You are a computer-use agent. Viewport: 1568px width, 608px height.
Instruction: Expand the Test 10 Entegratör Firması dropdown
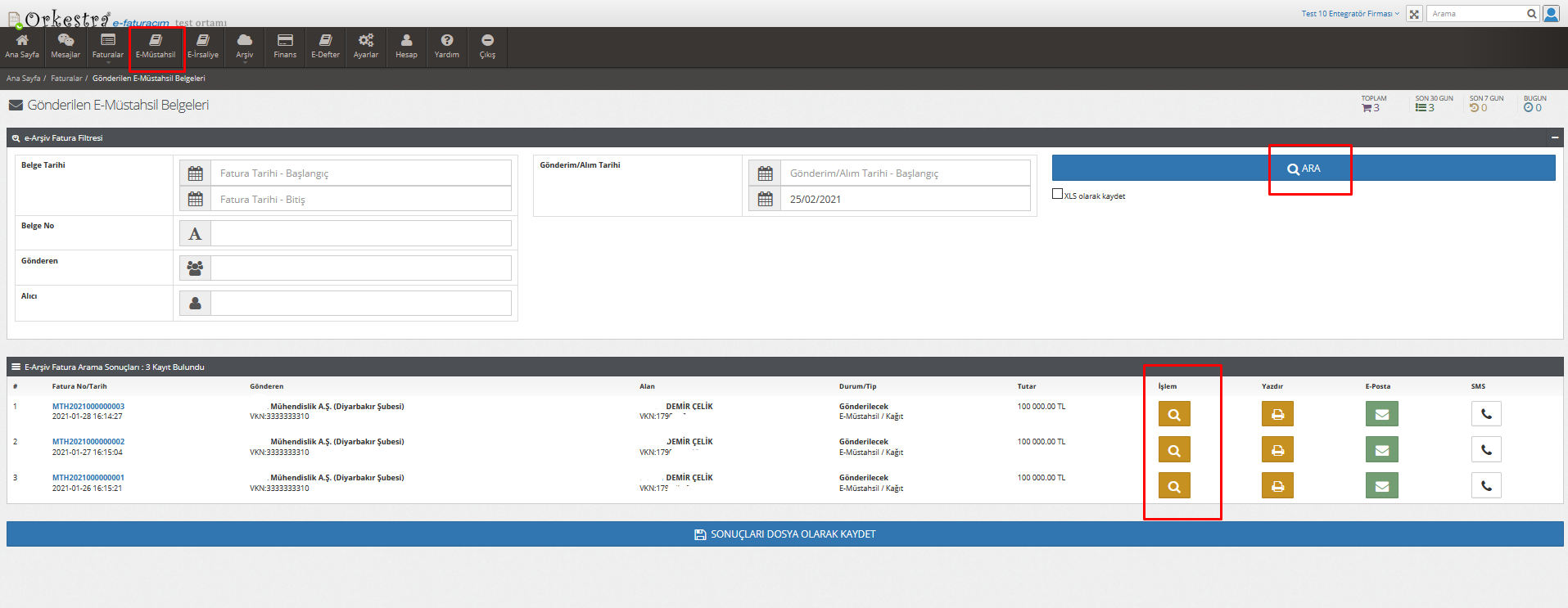pos(1350,14)
